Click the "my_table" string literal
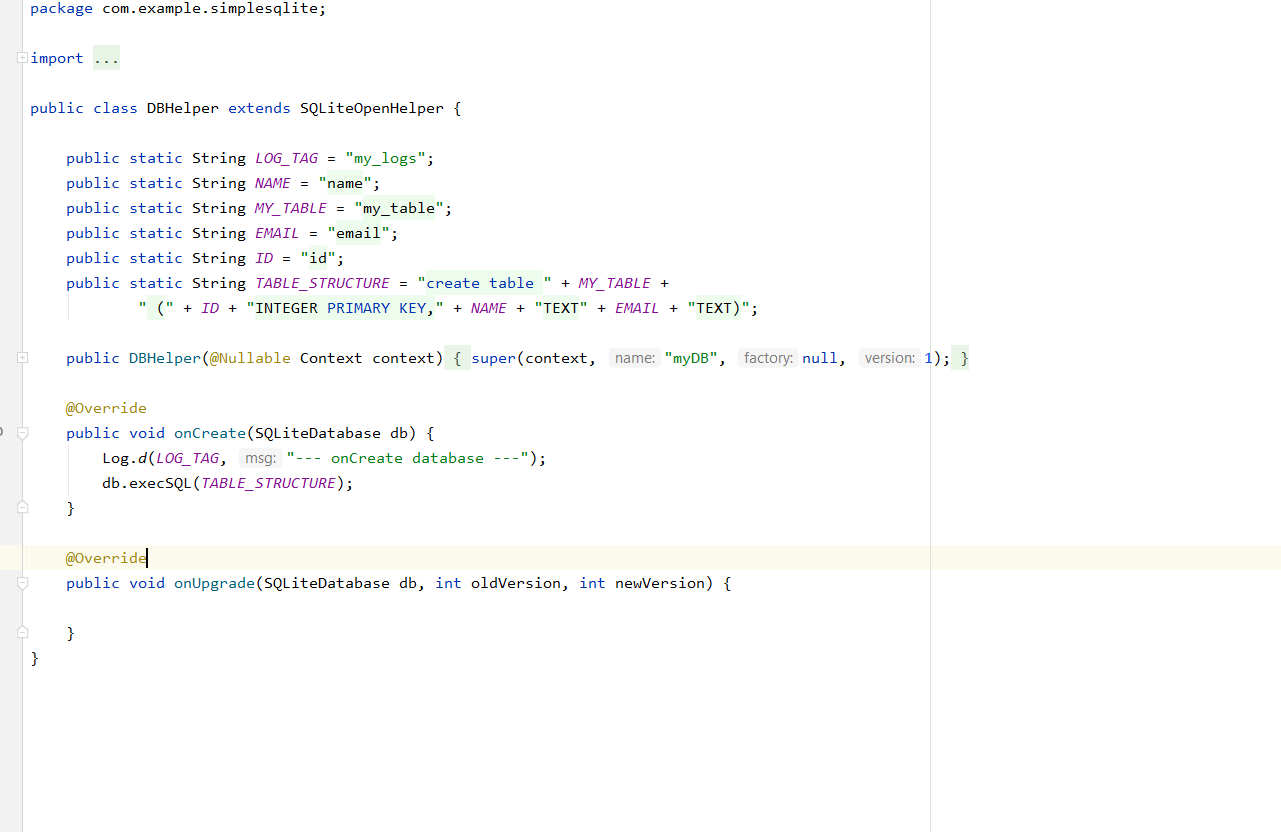The image size is (1281, 832). coord(399,208)
